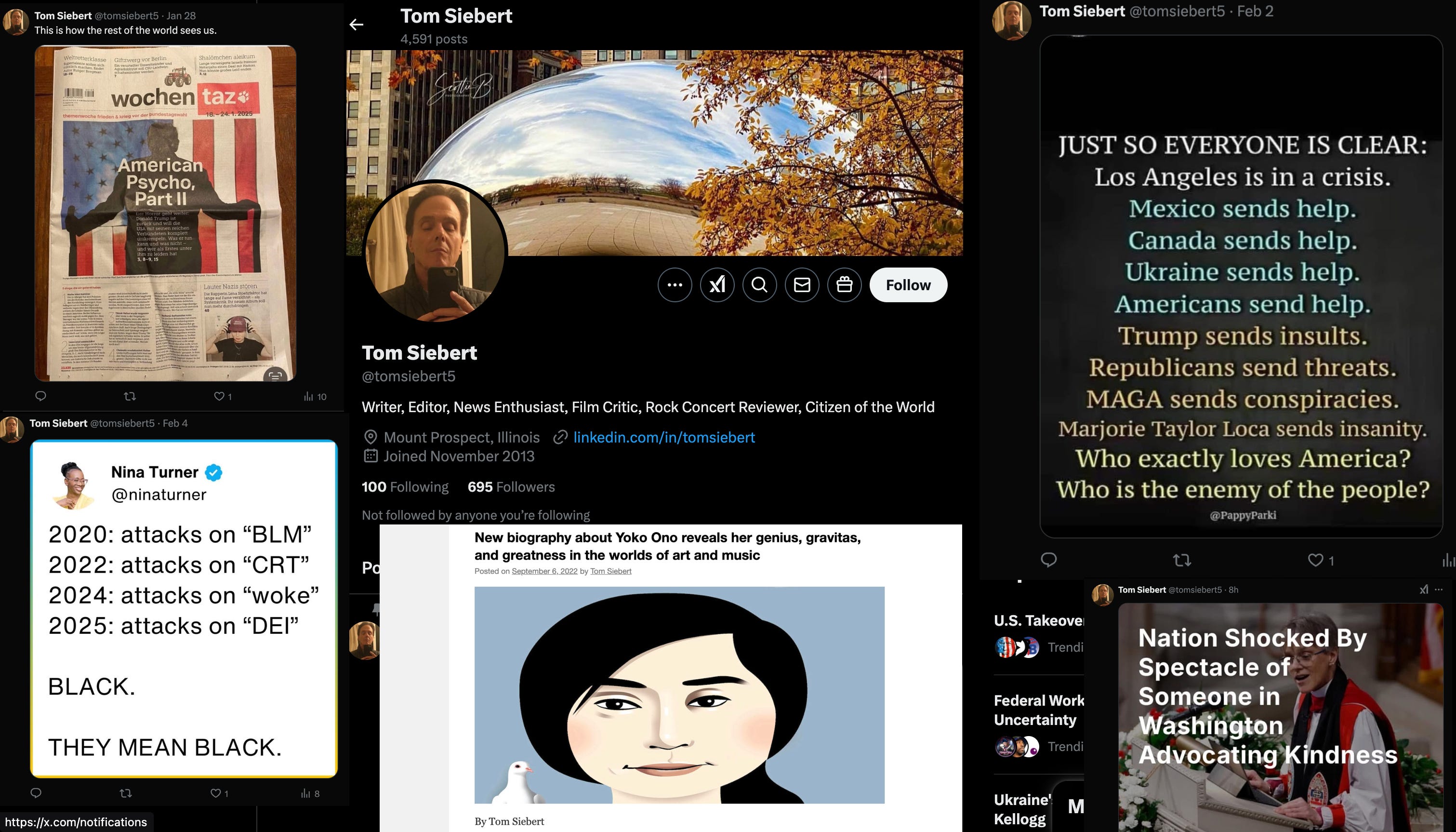The image size is (1456, 832).
Task: Click the 4,591 posts count in the header
Action: (434, 39)
